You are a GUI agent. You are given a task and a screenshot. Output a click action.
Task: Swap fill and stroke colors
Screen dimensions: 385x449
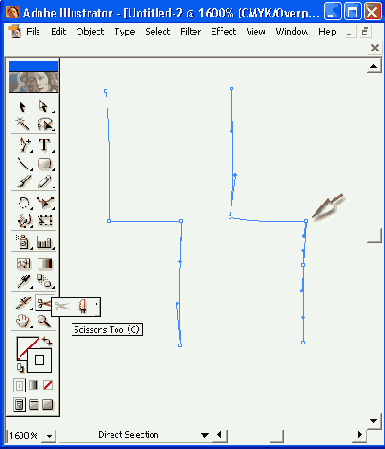47,341
